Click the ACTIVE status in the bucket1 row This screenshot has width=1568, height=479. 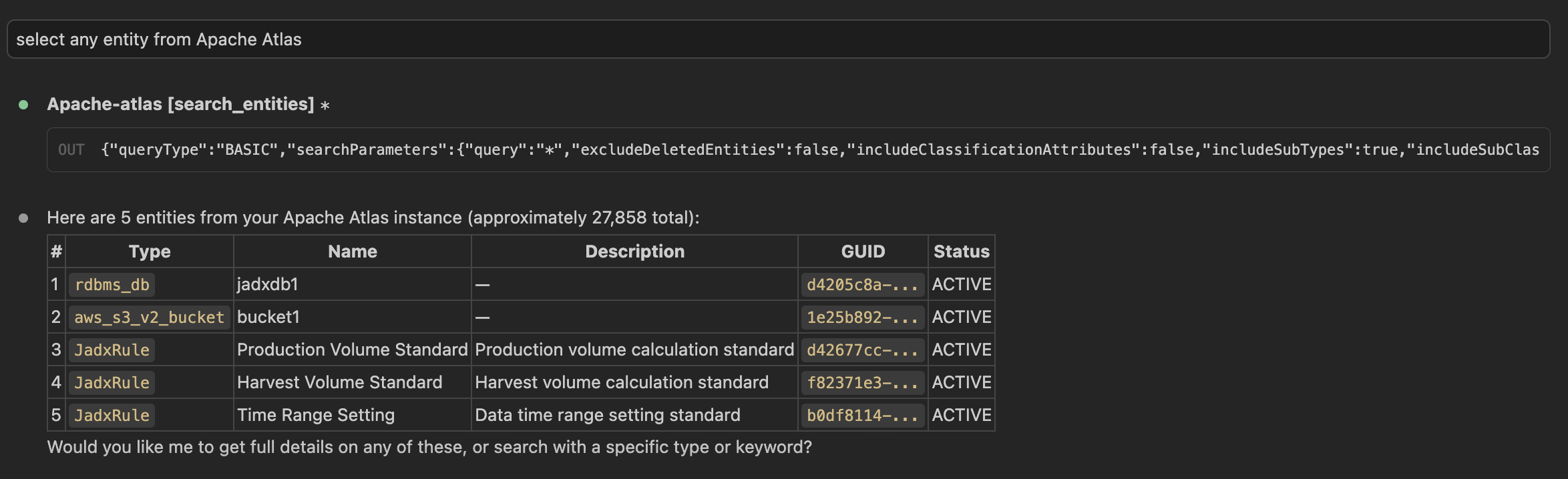[x=962, y=317]
